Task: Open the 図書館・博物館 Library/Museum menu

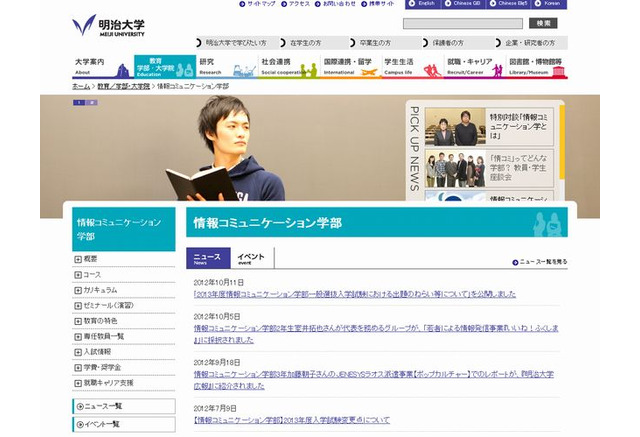Action: point(537,67)
